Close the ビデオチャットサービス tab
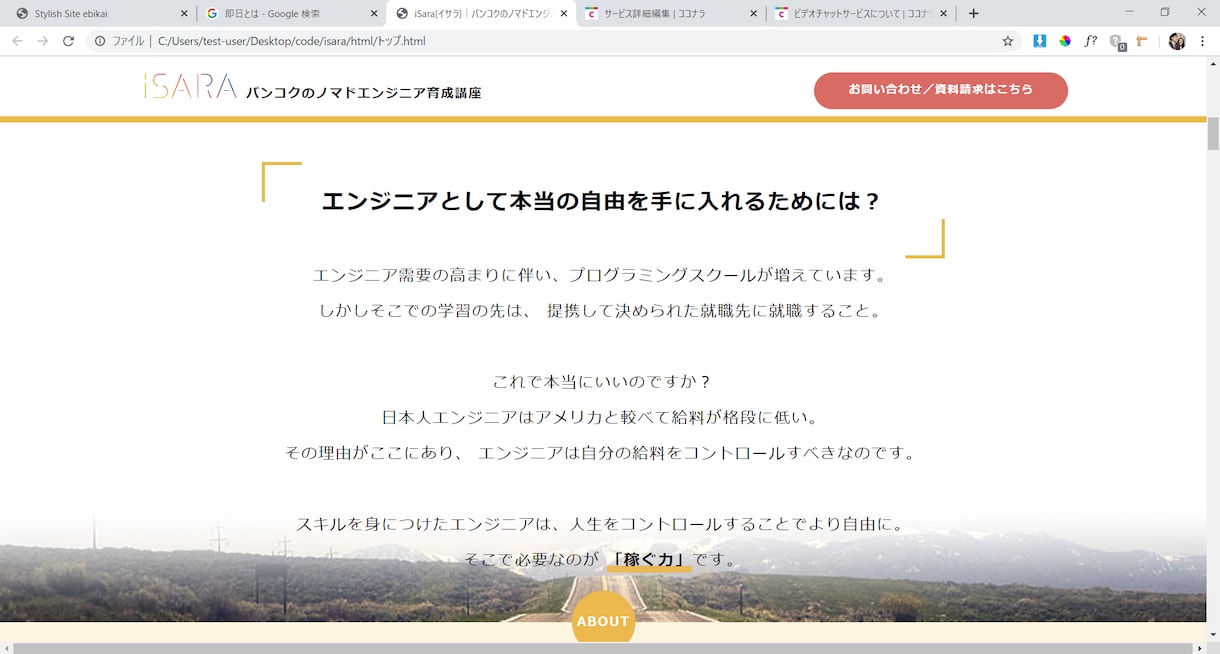Screen dimensions: 1220x654 tap(943, 14)
